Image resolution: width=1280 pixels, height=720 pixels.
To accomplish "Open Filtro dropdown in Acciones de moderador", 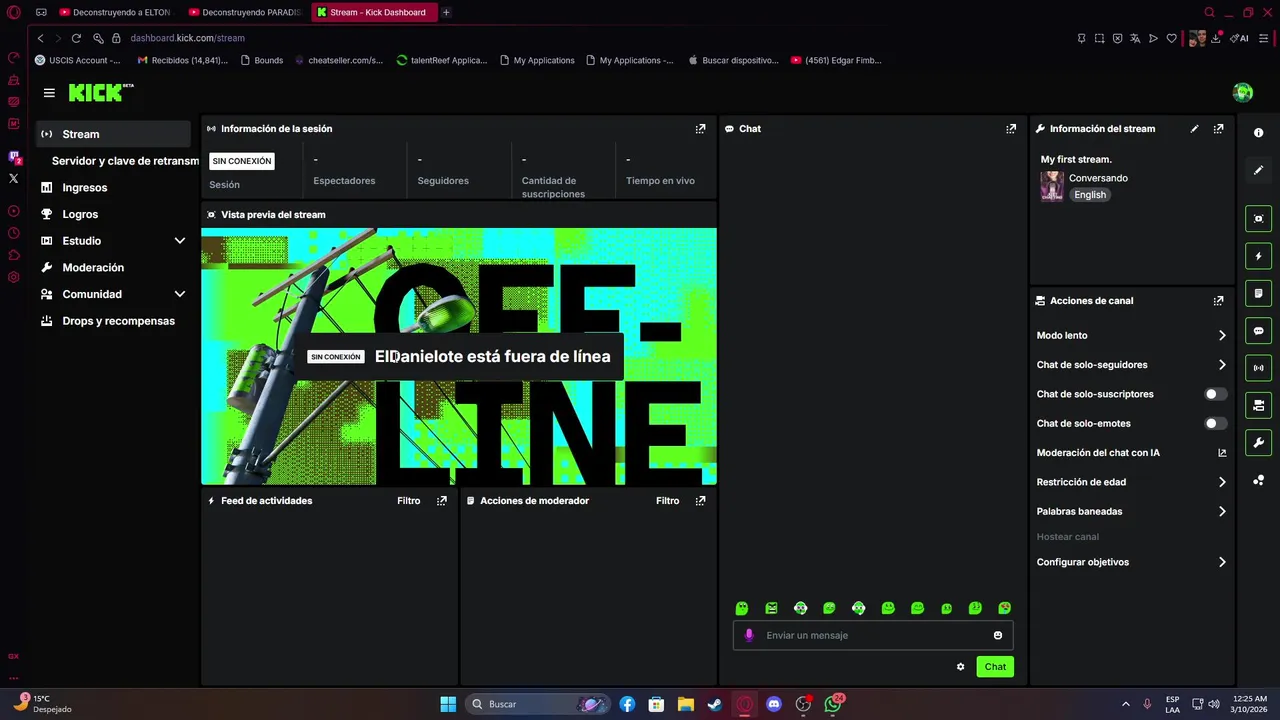I will [x=668, y=501].
